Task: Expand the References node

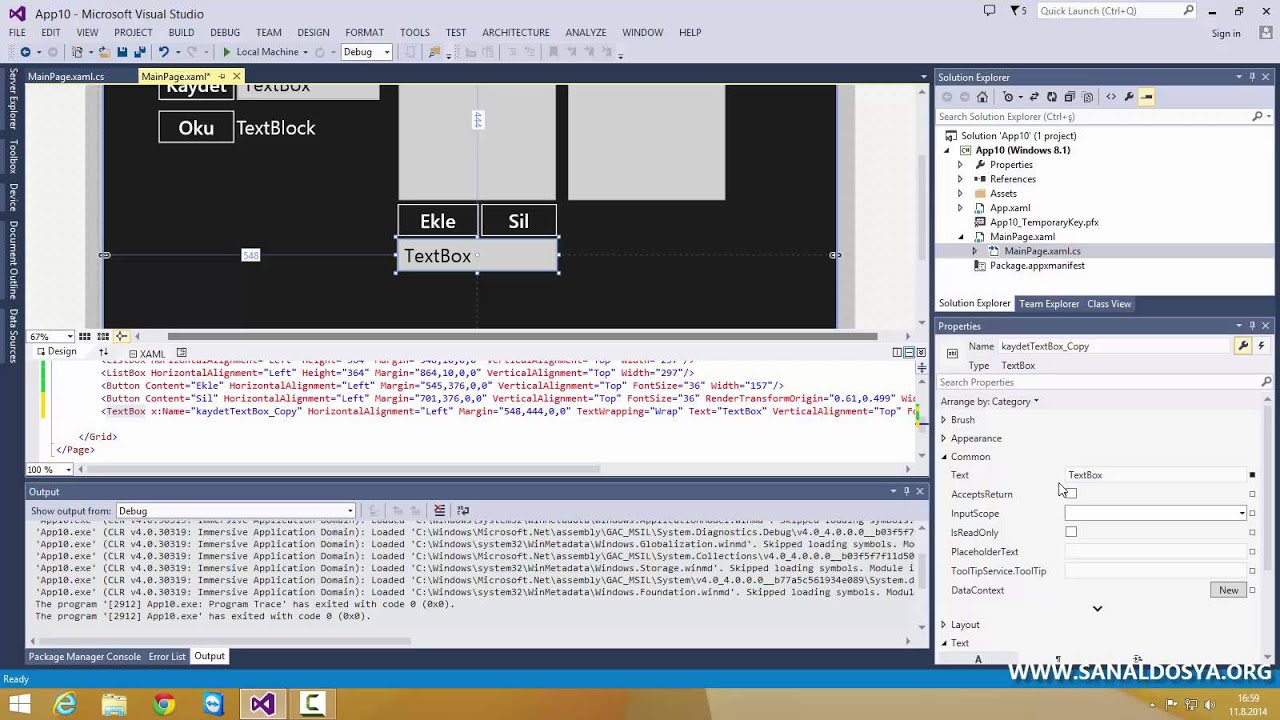Action: point(960,179)
